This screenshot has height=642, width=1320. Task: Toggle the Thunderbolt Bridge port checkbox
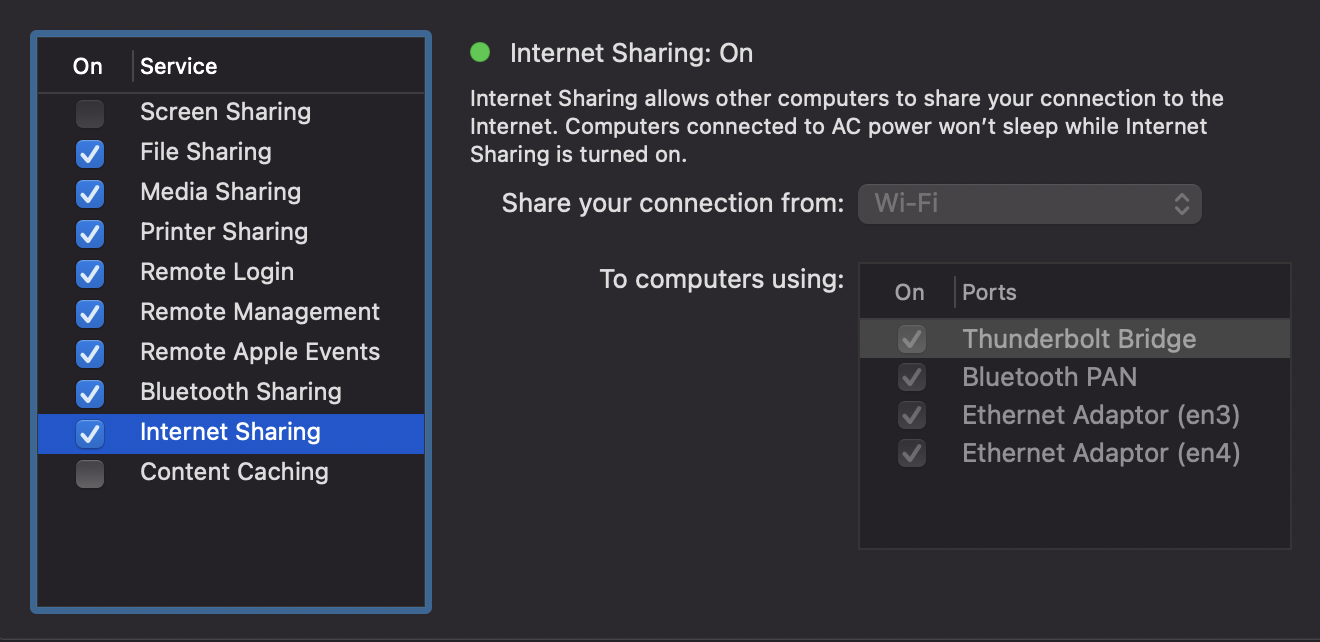(x=911, y=339)
